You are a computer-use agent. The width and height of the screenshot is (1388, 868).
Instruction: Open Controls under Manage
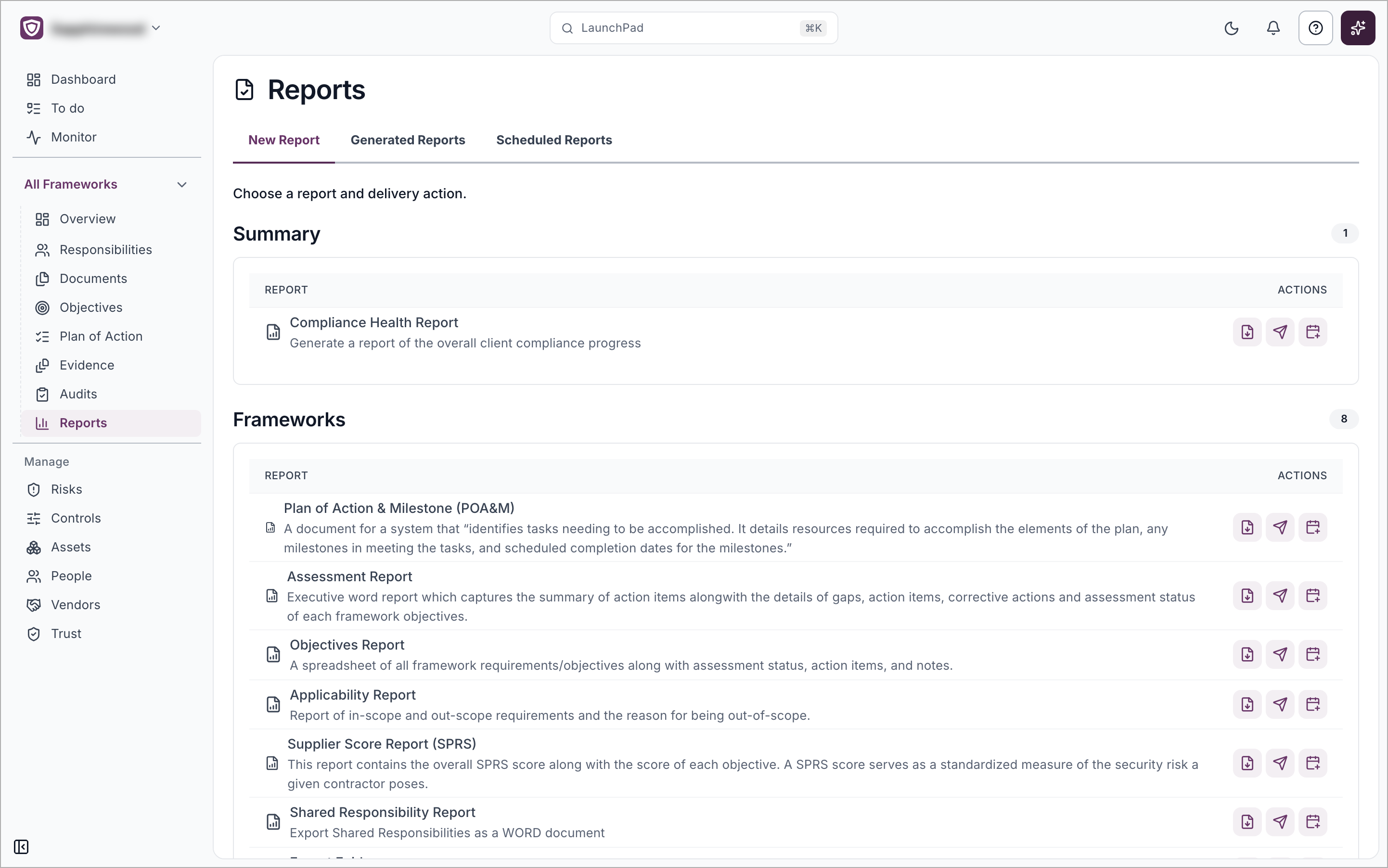[x=107, y=518]
